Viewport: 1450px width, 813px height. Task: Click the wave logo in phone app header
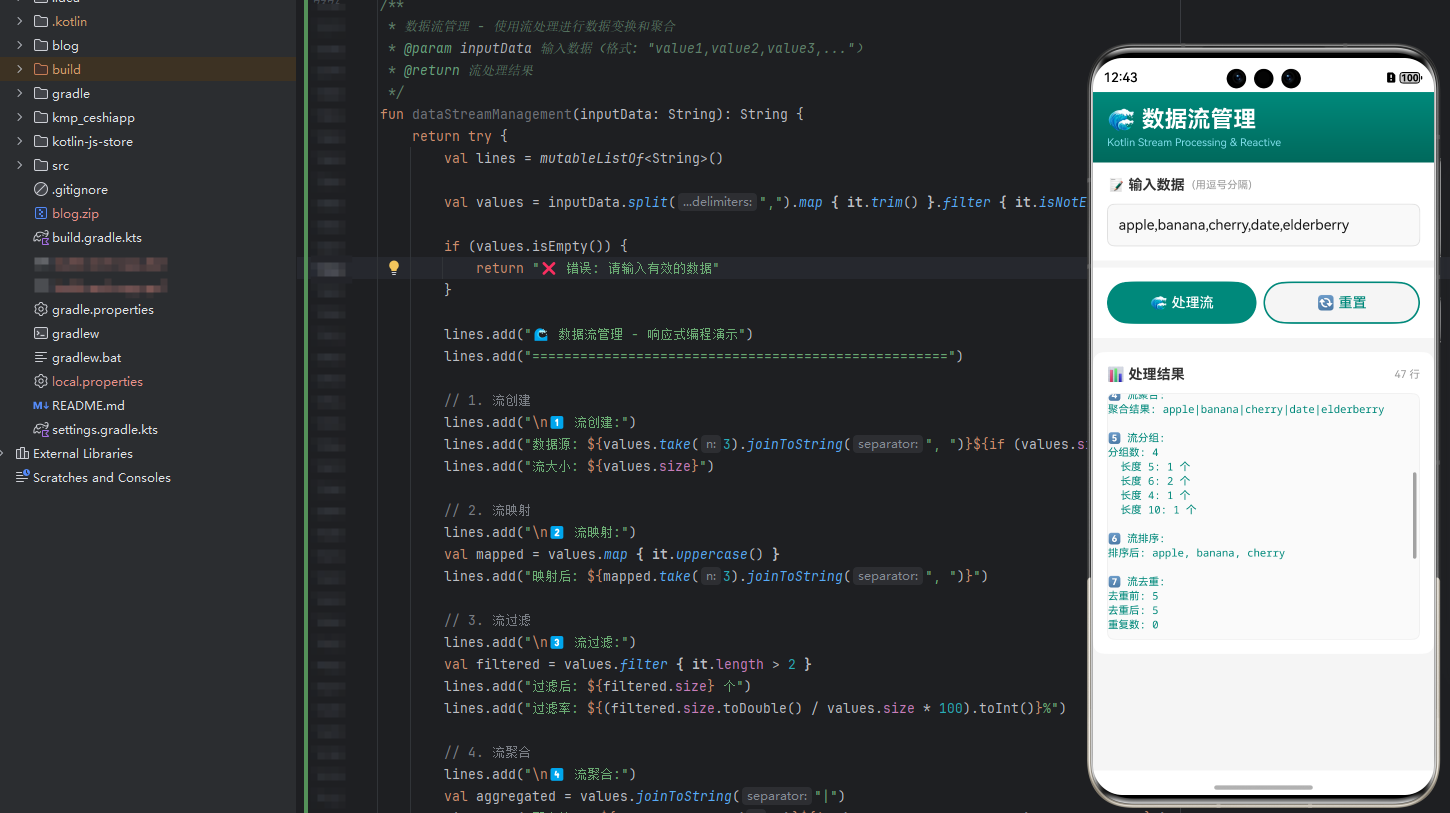click(1121, 120)
